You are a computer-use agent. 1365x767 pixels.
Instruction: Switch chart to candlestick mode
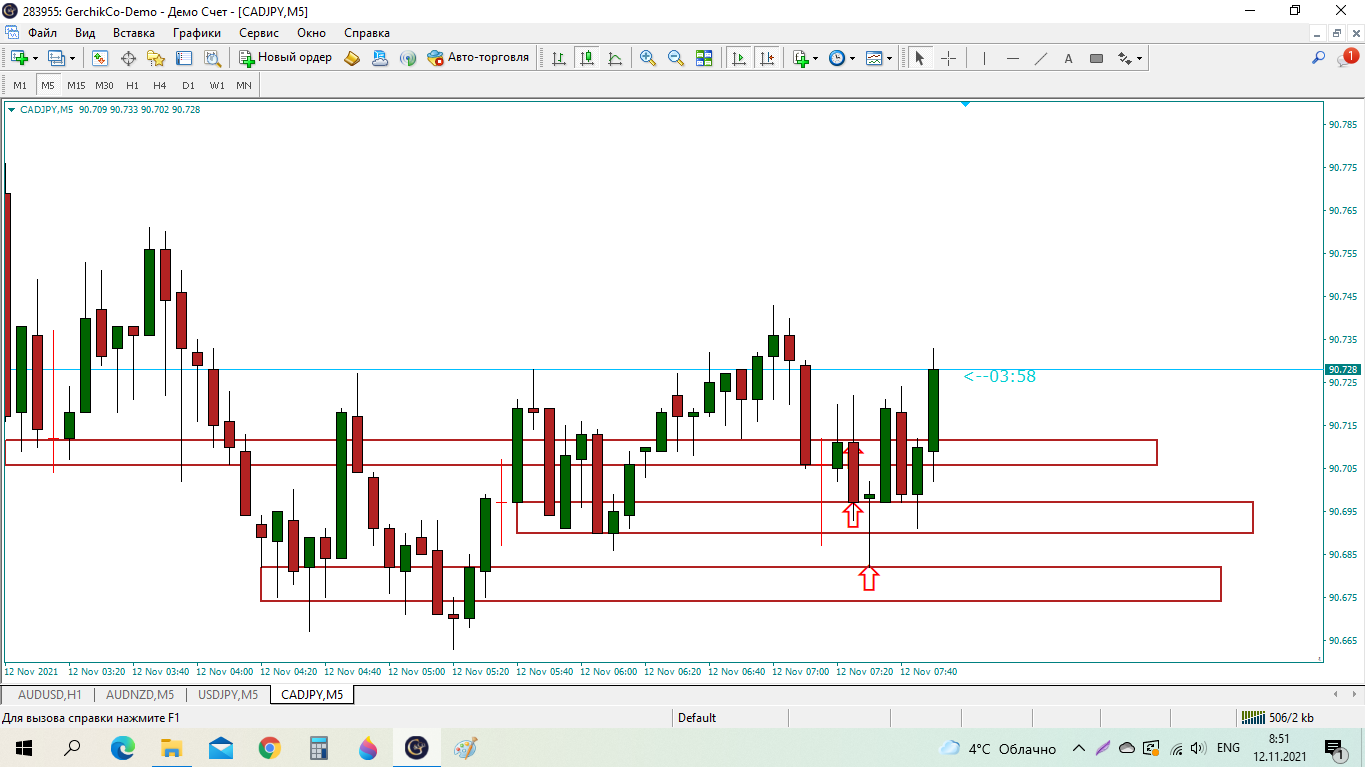[x=587, y=58]
